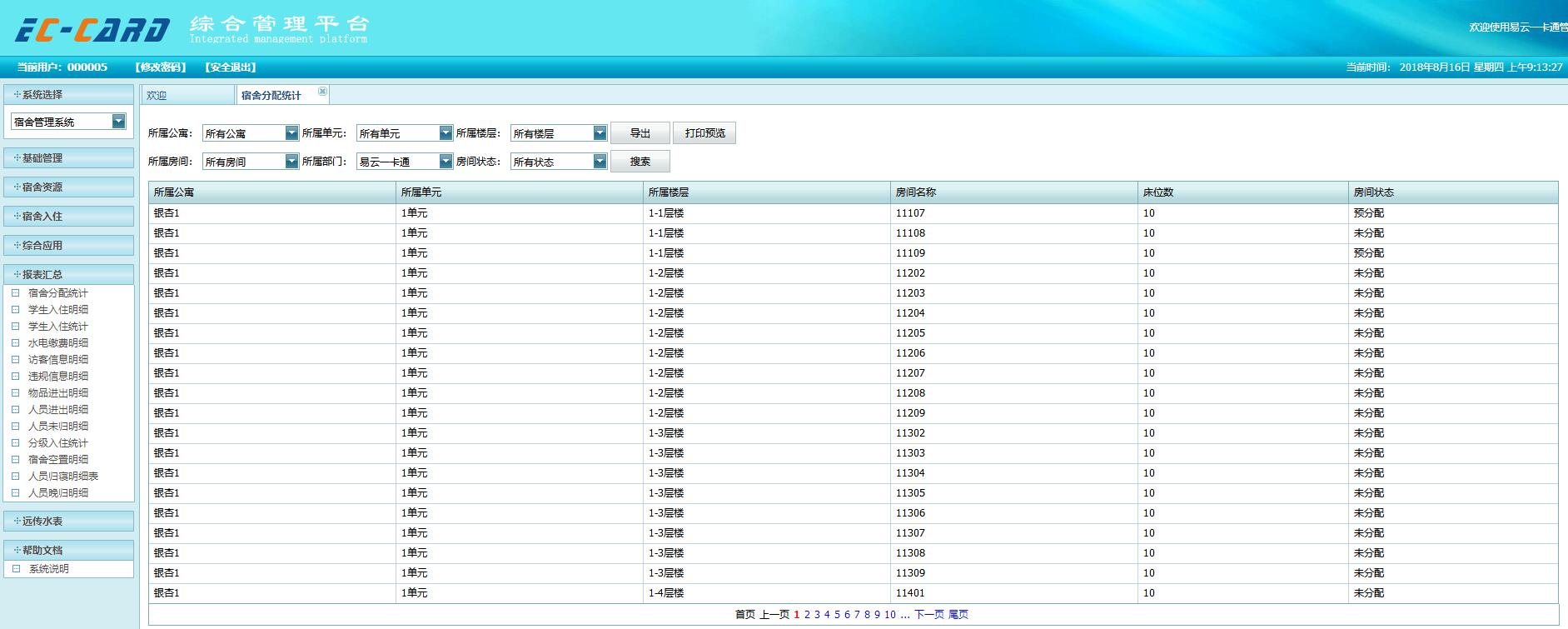Click the 导出 export button
Screen dimensions: 1568x629
tap(640, 133)
